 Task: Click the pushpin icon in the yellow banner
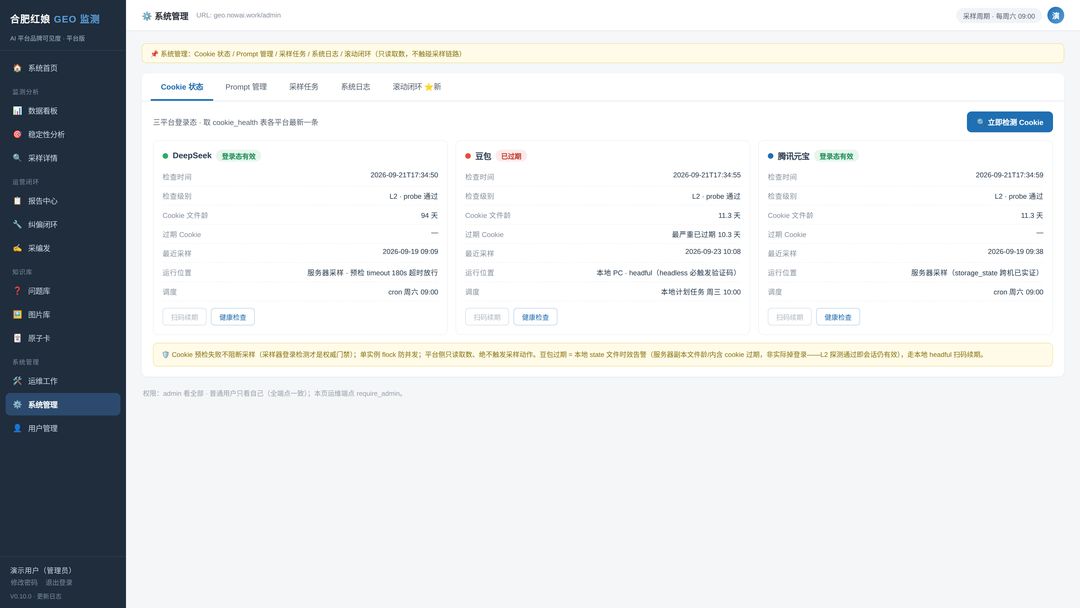pyautogui.click(x=154, y=54)
